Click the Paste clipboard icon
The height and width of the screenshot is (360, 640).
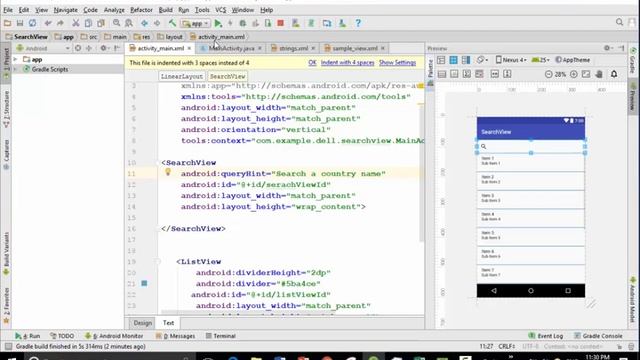(x=101, y=23)
